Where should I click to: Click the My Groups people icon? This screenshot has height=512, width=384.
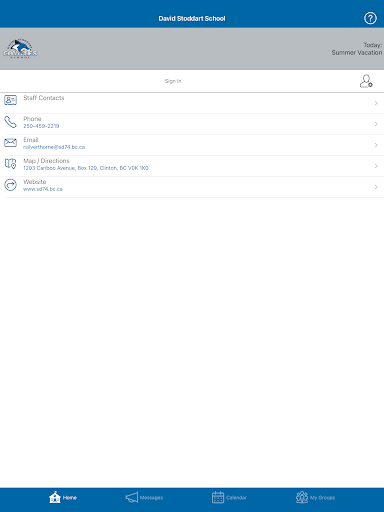302,497
